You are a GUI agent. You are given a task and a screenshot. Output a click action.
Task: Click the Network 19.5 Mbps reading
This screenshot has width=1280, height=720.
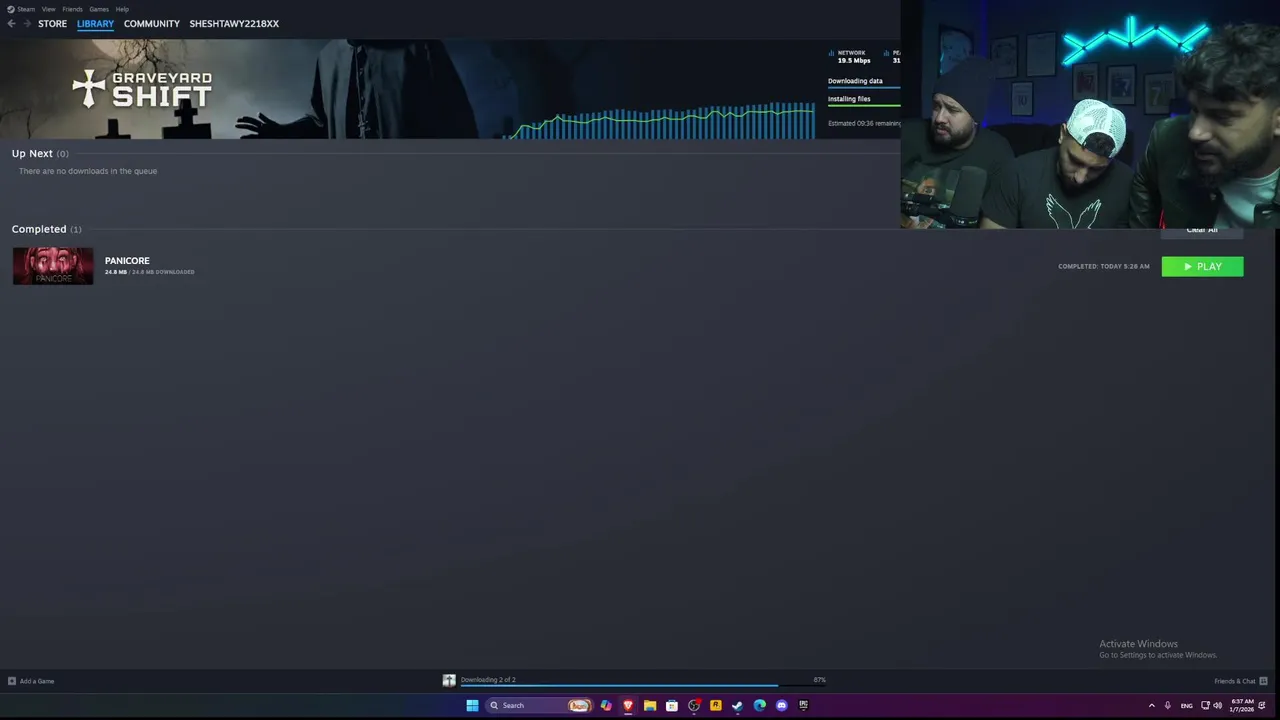[x=852, y=57]
